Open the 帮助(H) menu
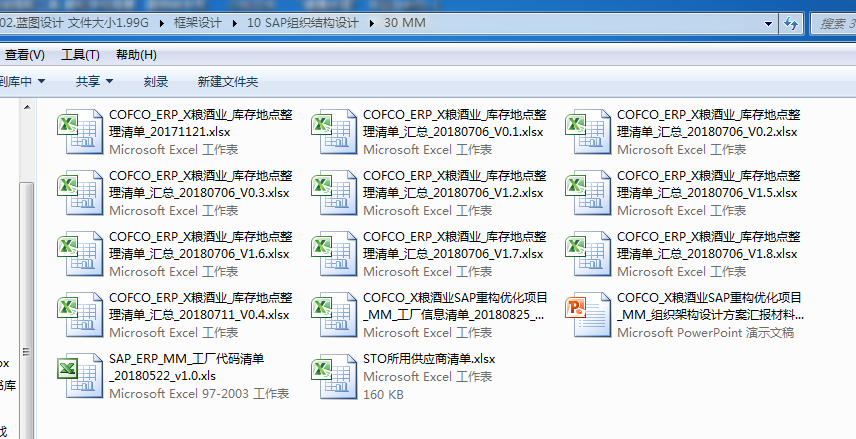 coord(136,55)
